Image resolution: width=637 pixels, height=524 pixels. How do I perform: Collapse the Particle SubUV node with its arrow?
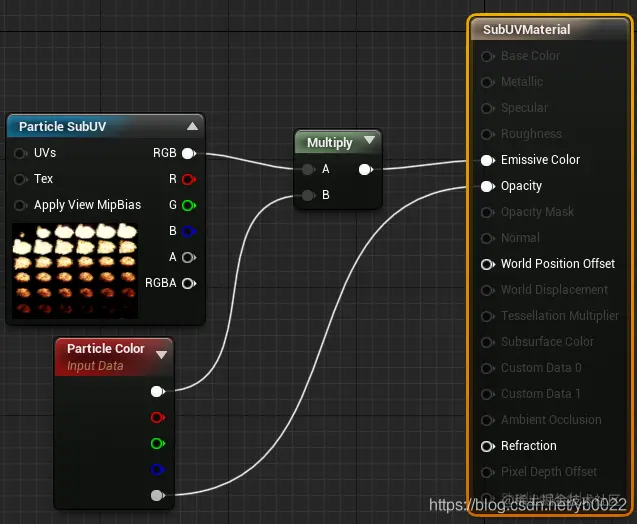193,126
